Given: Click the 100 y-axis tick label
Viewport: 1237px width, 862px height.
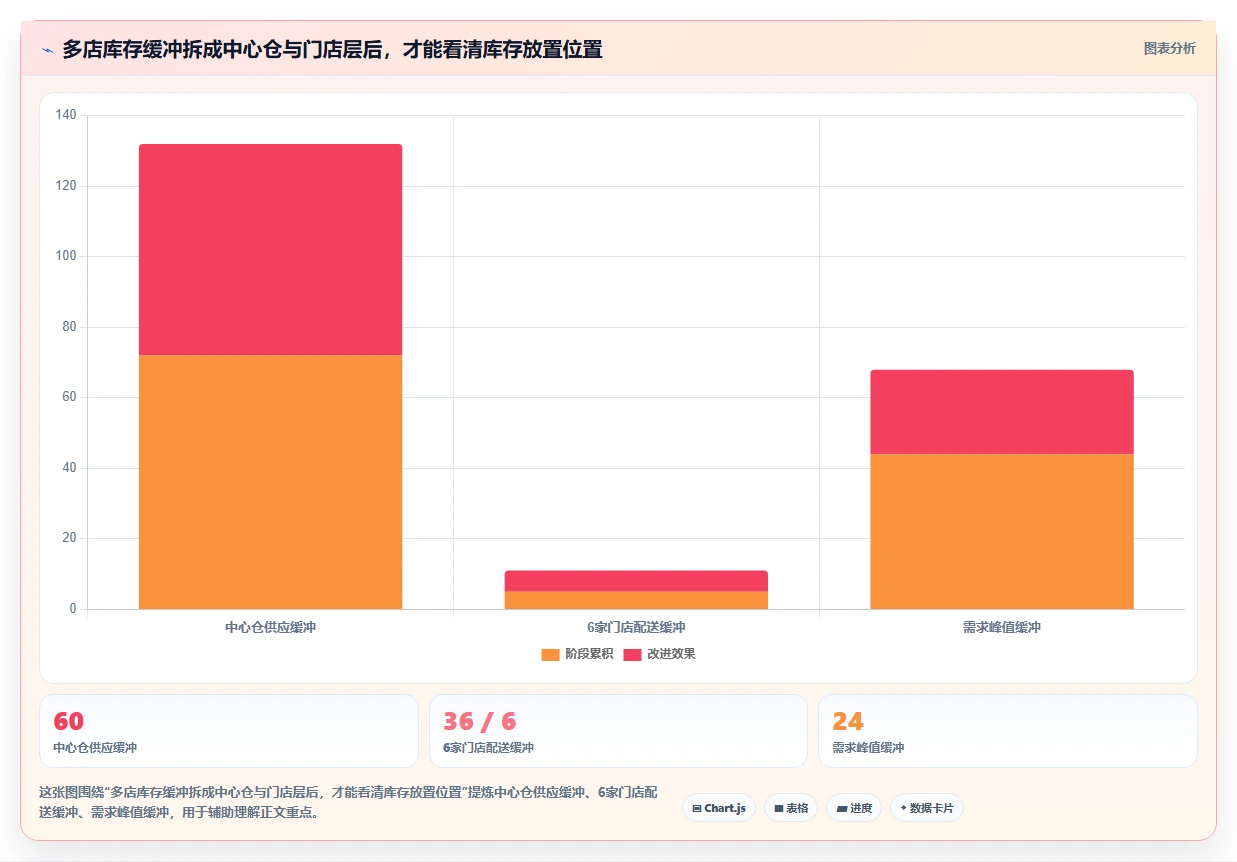Looking at the screenshot, I should (66, 257).
